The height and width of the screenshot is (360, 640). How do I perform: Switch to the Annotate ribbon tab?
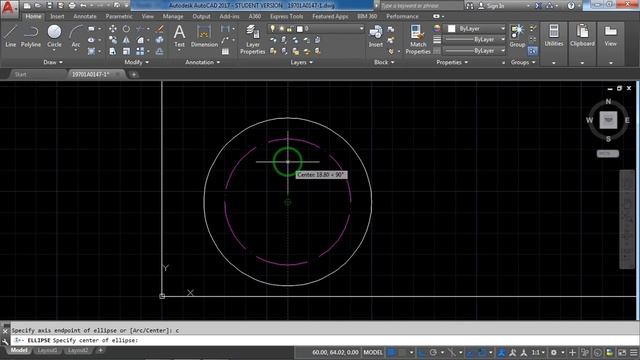coord(84,16)
